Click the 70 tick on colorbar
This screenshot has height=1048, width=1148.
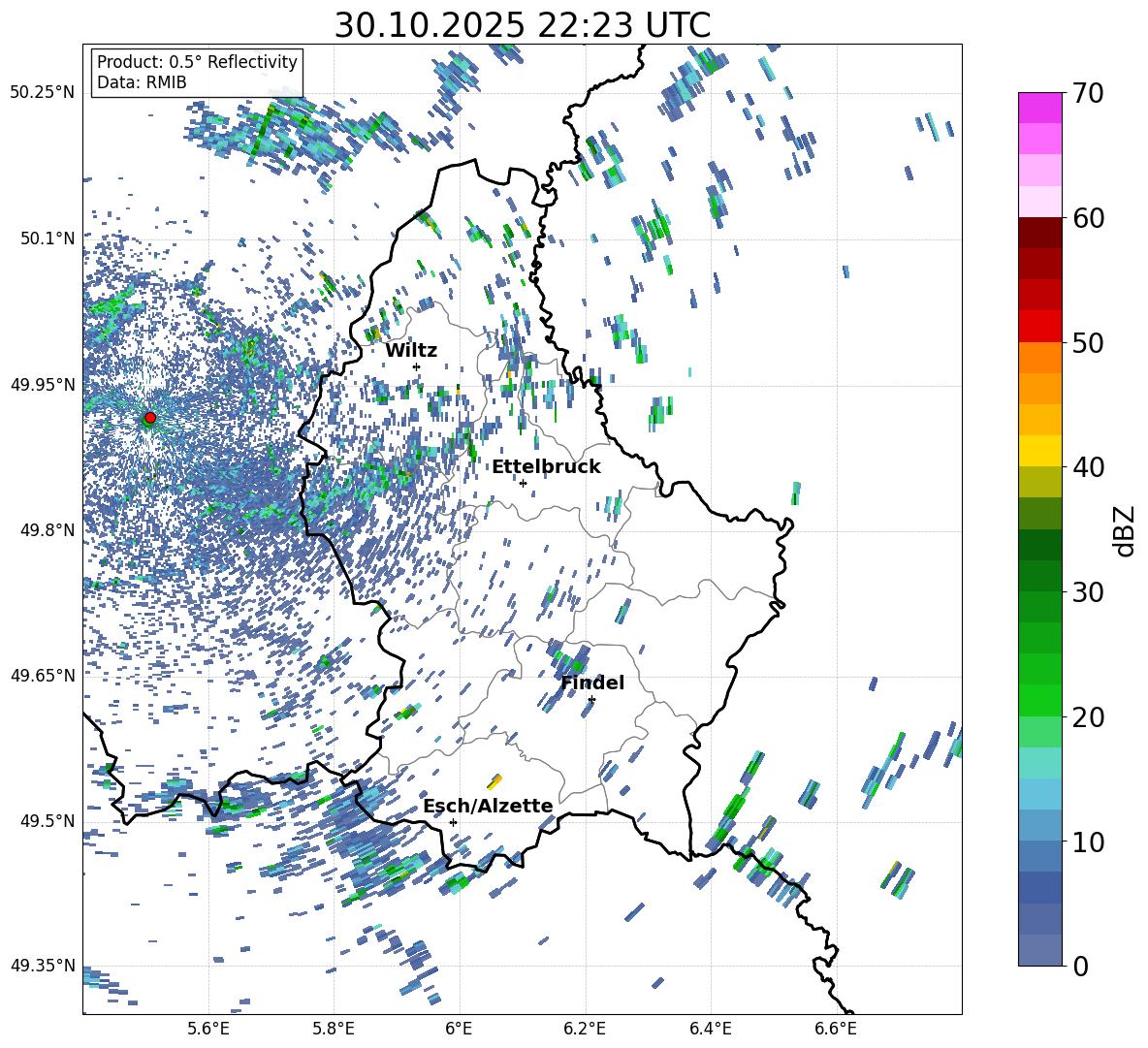[1088, 94]
